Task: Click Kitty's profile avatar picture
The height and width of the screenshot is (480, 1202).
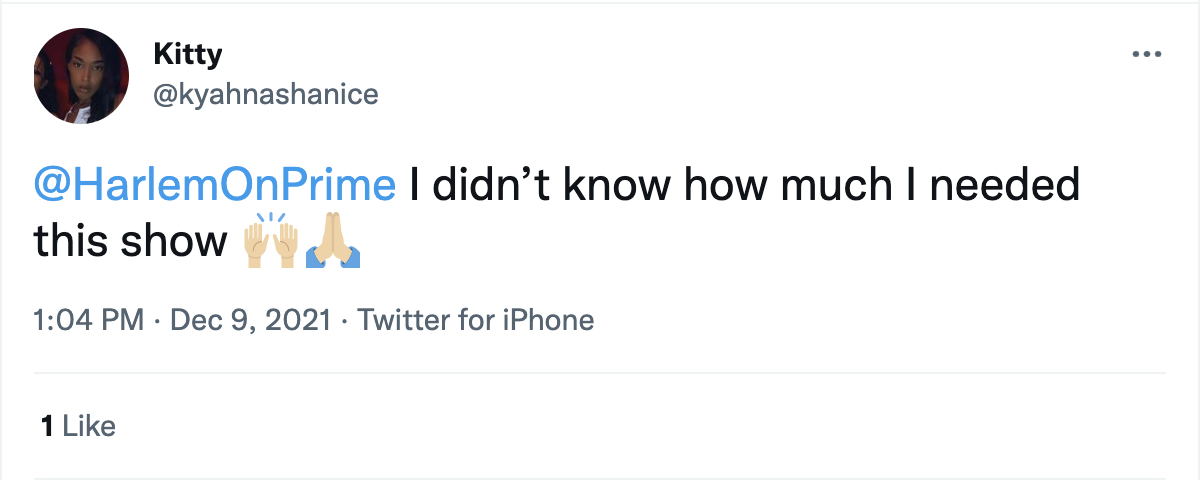Action: (x=81, y=75)
